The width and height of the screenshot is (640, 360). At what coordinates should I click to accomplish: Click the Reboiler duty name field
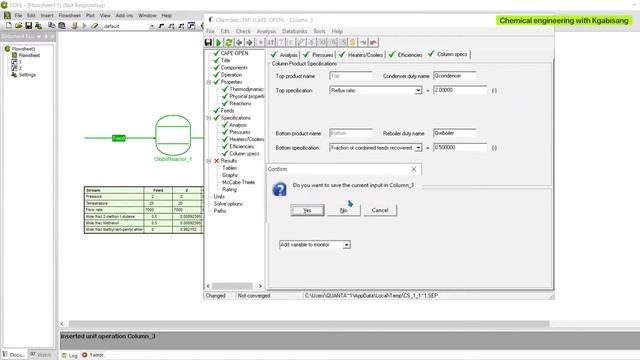455,133
